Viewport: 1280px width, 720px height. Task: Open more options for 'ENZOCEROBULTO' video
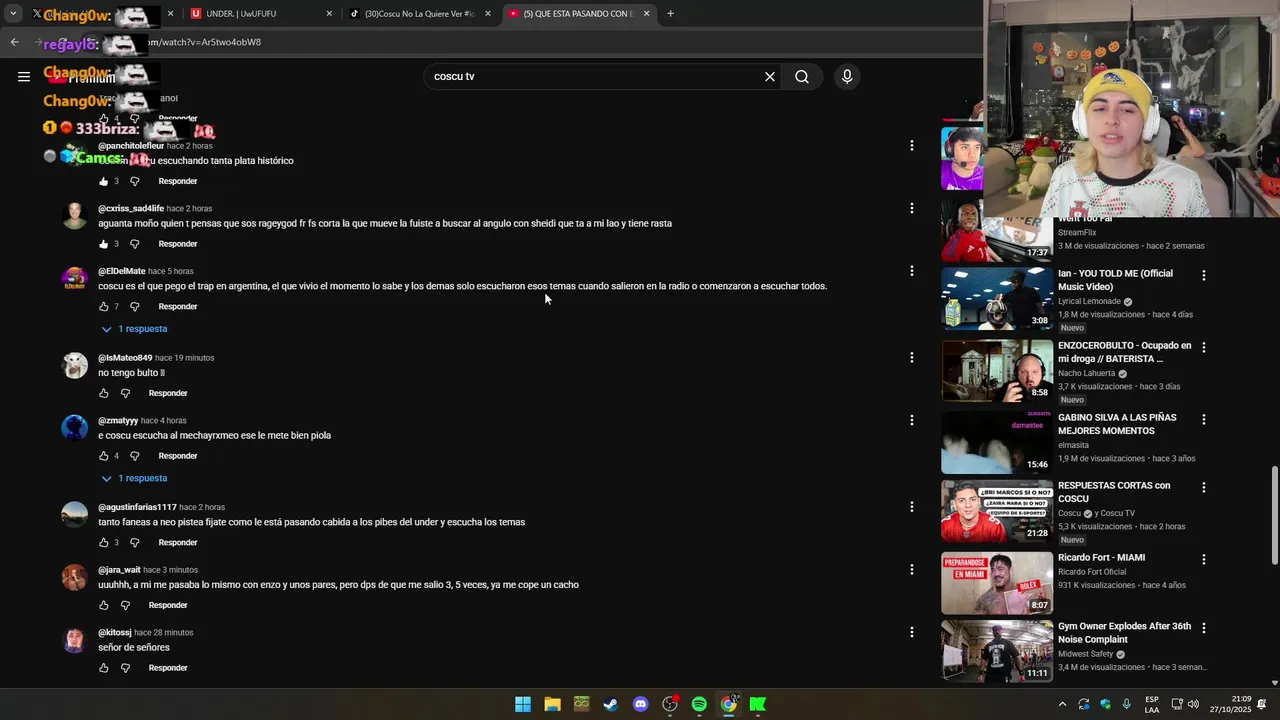tap(1203, 347)
